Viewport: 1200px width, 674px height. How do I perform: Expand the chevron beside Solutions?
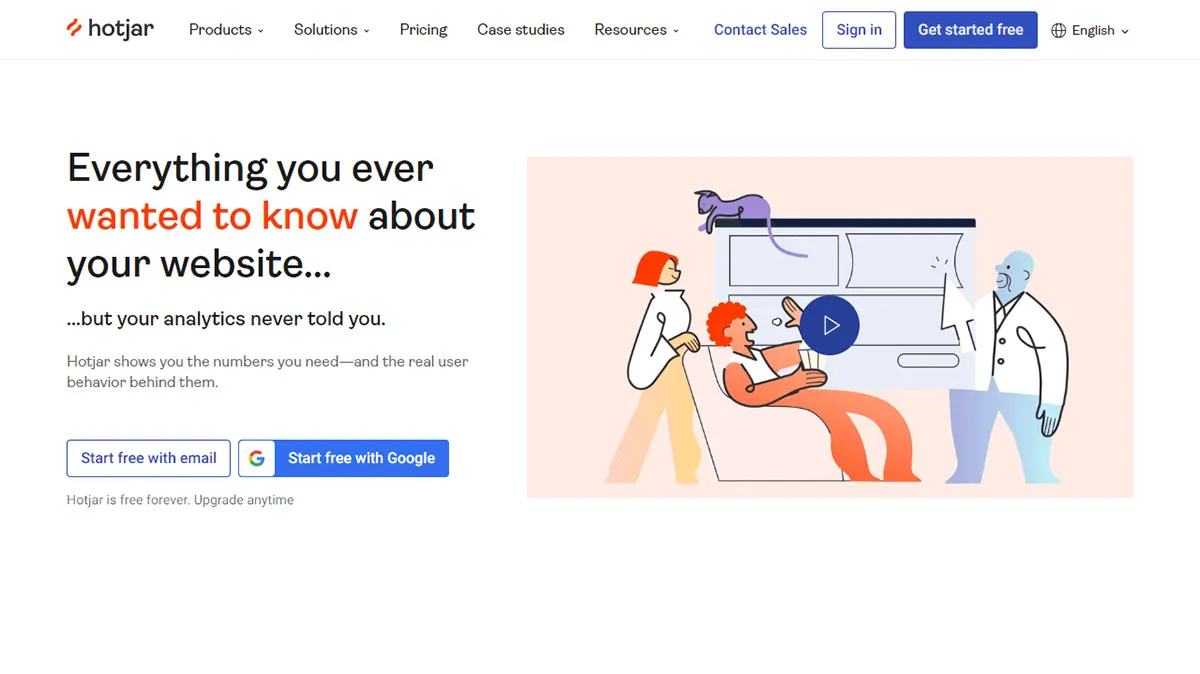367,31
